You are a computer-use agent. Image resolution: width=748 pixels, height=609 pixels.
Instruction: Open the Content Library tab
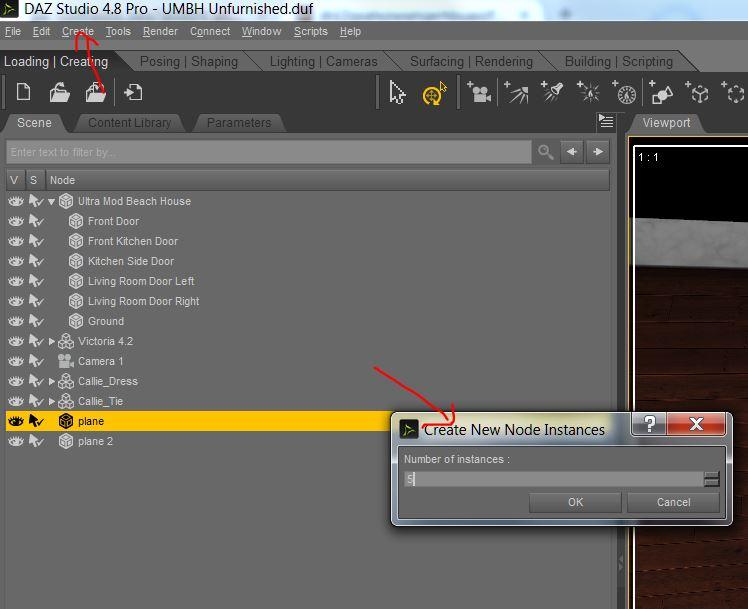coord(129,123)
